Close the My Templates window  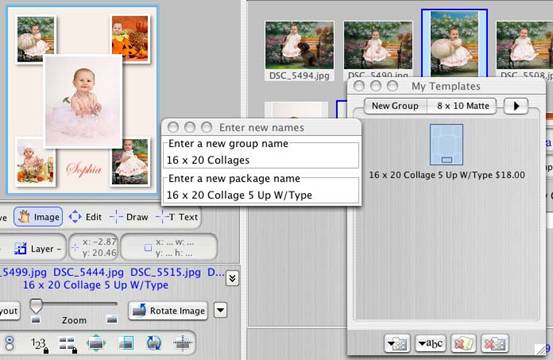[x=359, y=86]
